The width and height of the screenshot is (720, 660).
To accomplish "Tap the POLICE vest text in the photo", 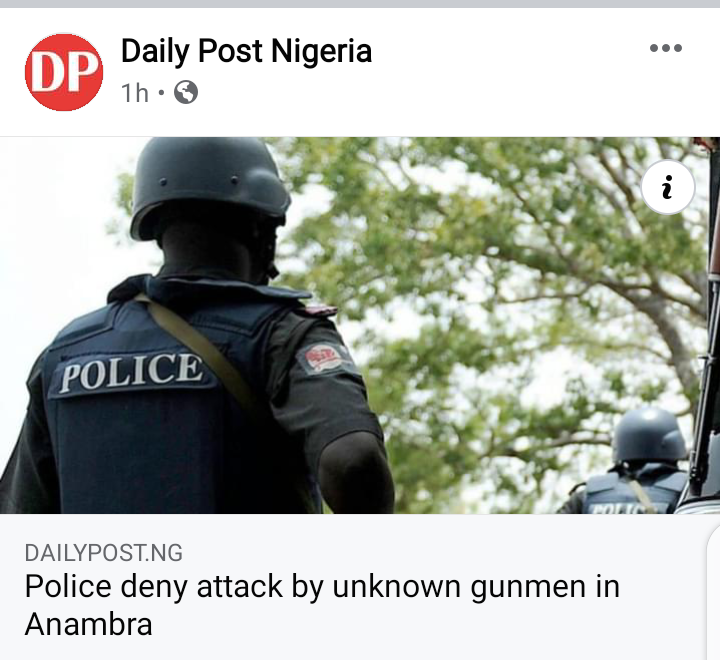I will click(x=132, y=372).
